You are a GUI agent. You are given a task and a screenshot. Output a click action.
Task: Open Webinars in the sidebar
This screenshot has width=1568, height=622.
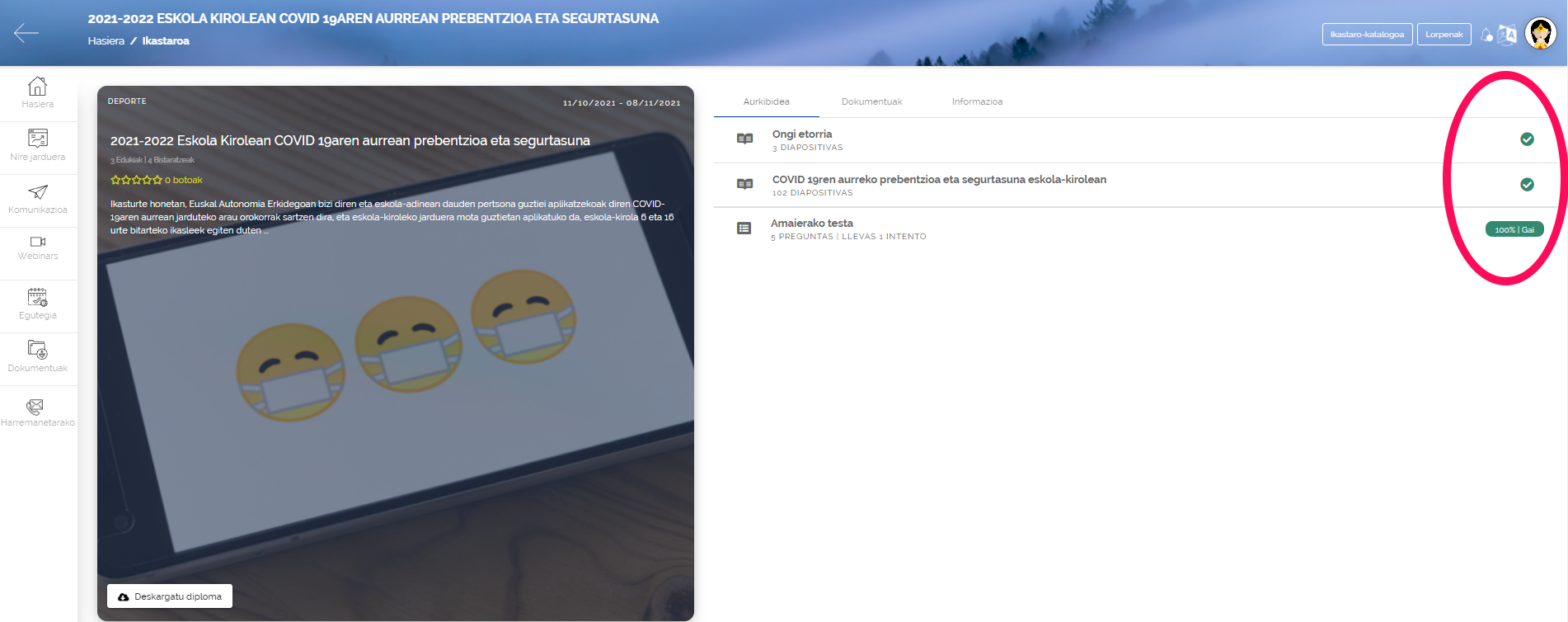pos(38,247)
